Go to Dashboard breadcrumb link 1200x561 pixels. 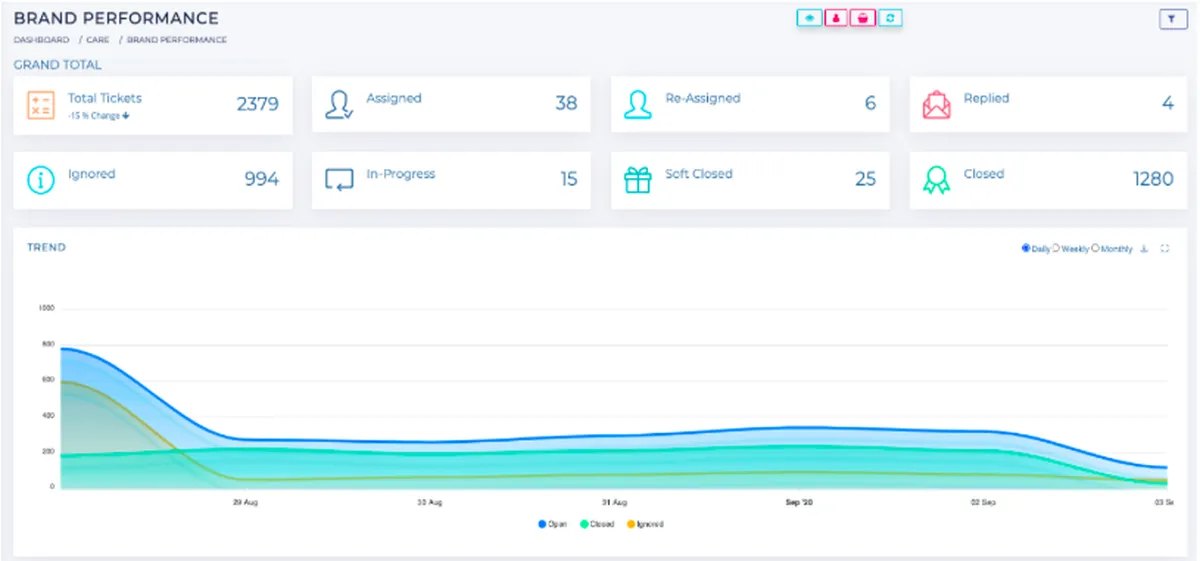[41, 40]
